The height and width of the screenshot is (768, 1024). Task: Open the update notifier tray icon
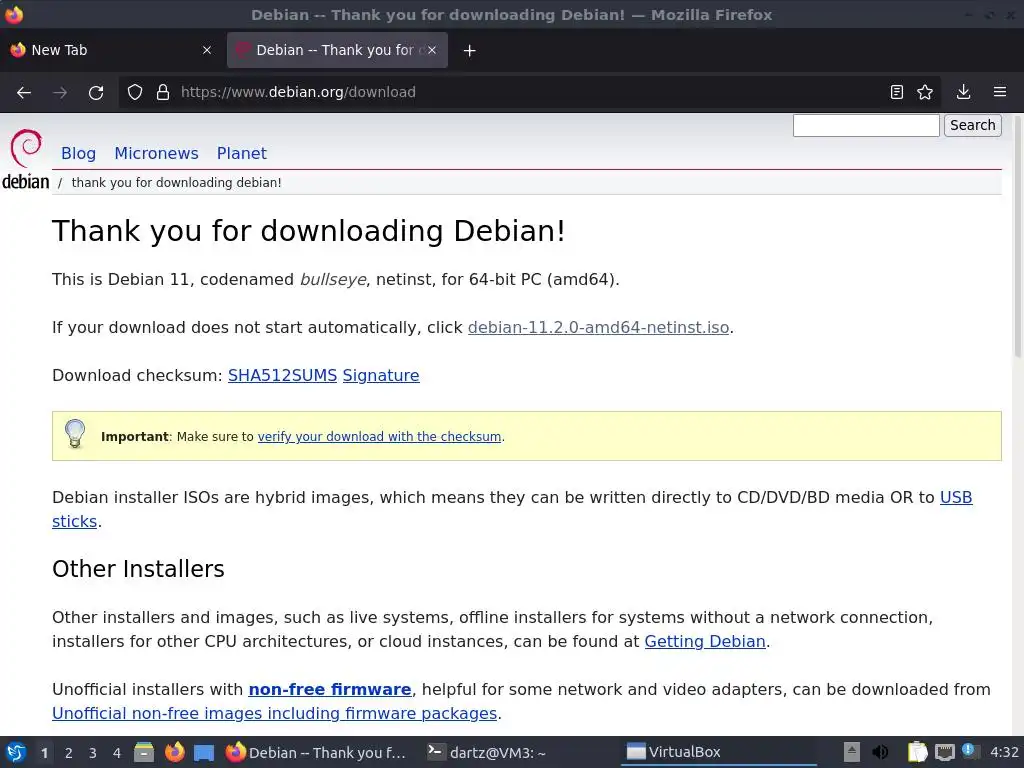coord(968,751)
